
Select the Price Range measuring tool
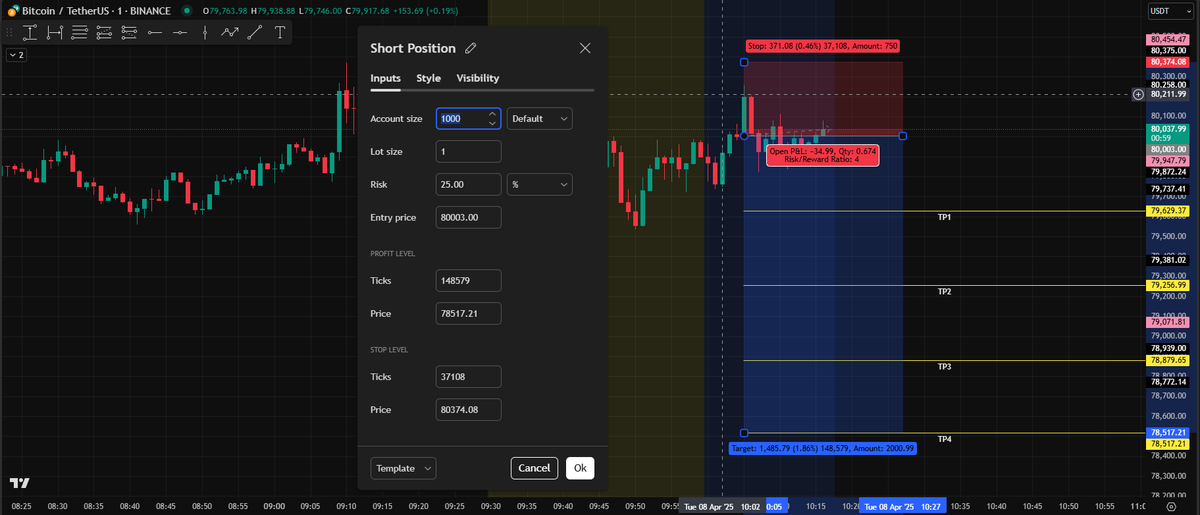tap(30, 32)
